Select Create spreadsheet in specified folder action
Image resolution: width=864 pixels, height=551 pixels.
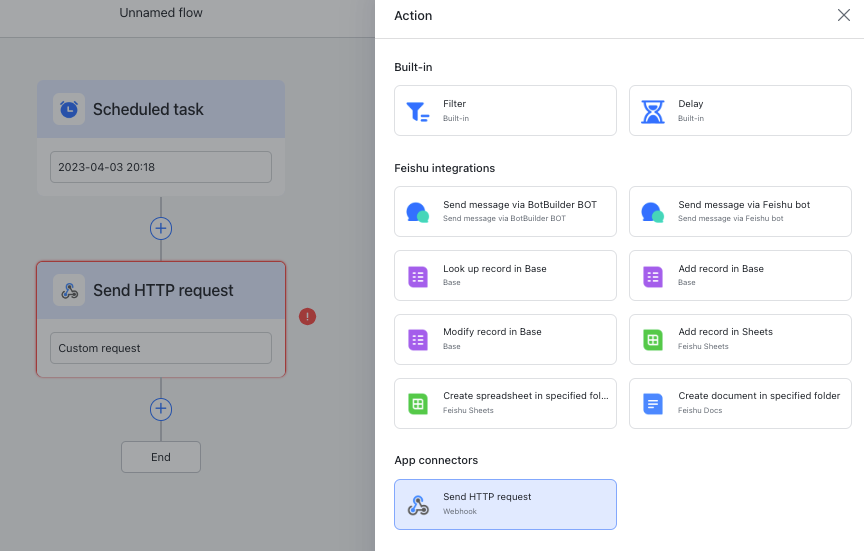click(x=505, y=404)
